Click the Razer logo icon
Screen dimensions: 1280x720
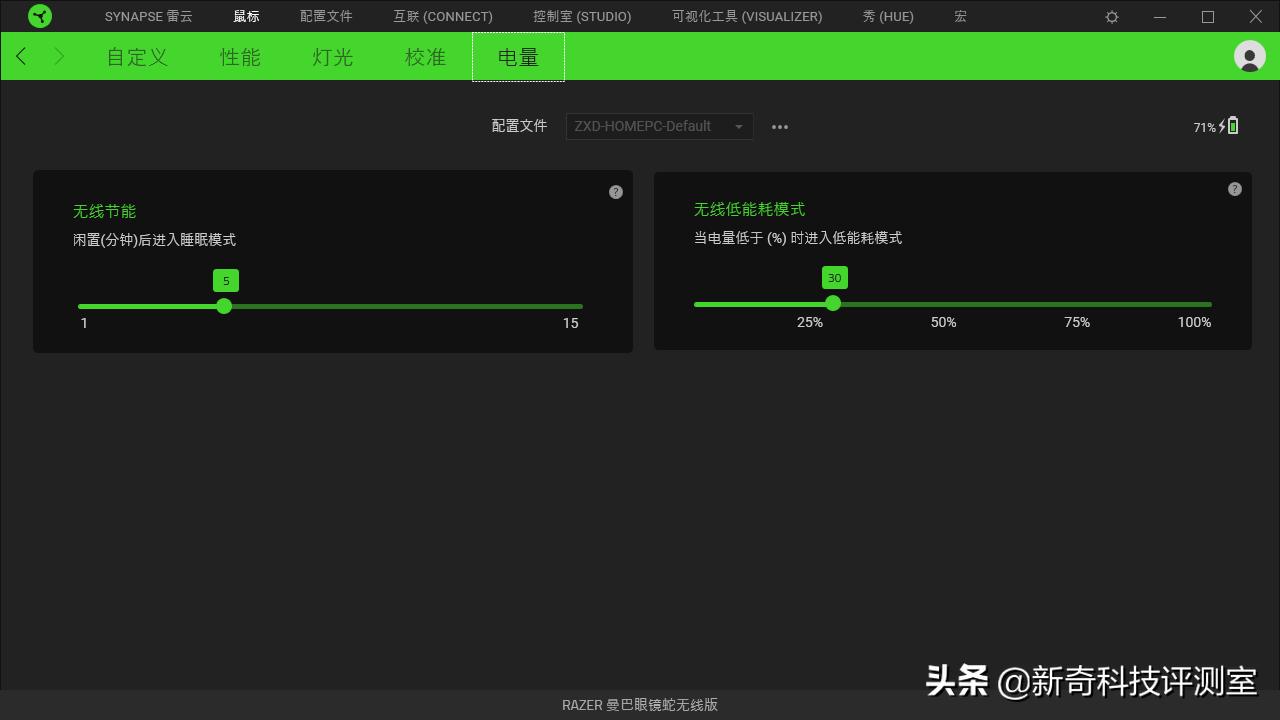tap(40, 16)
